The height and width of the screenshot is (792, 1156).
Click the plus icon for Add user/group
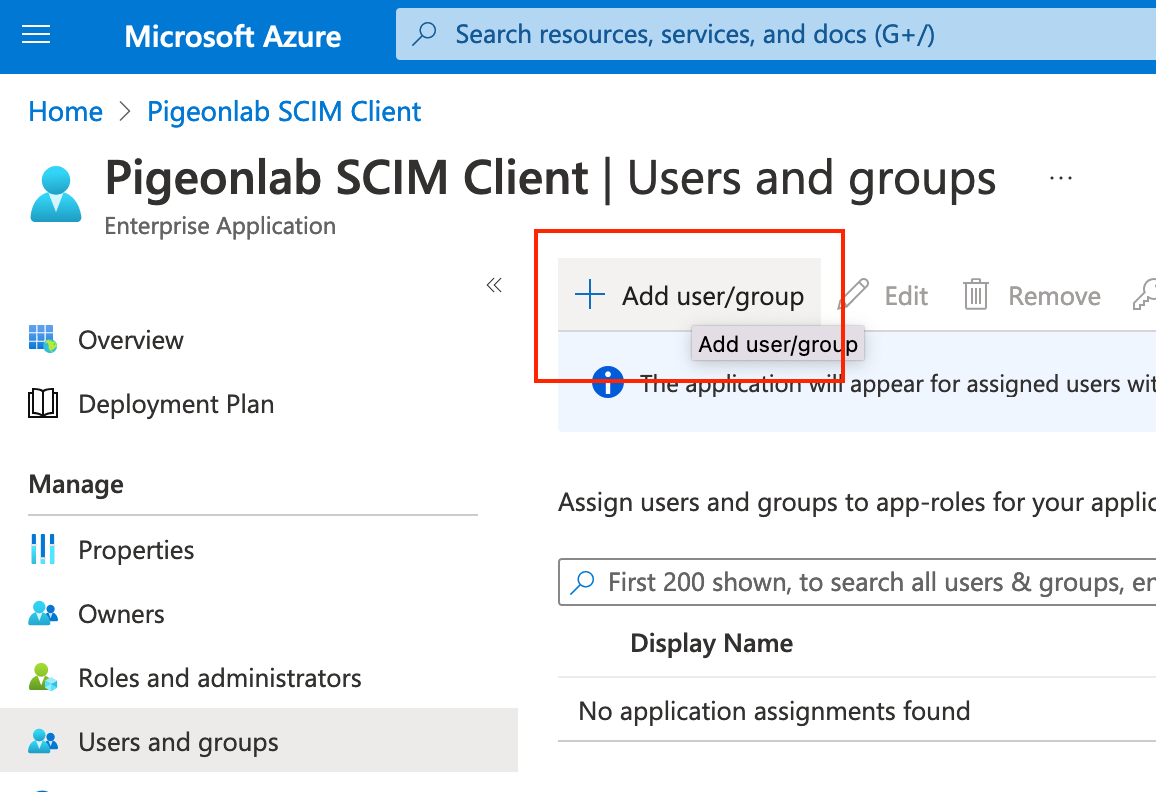pos(590,295)
